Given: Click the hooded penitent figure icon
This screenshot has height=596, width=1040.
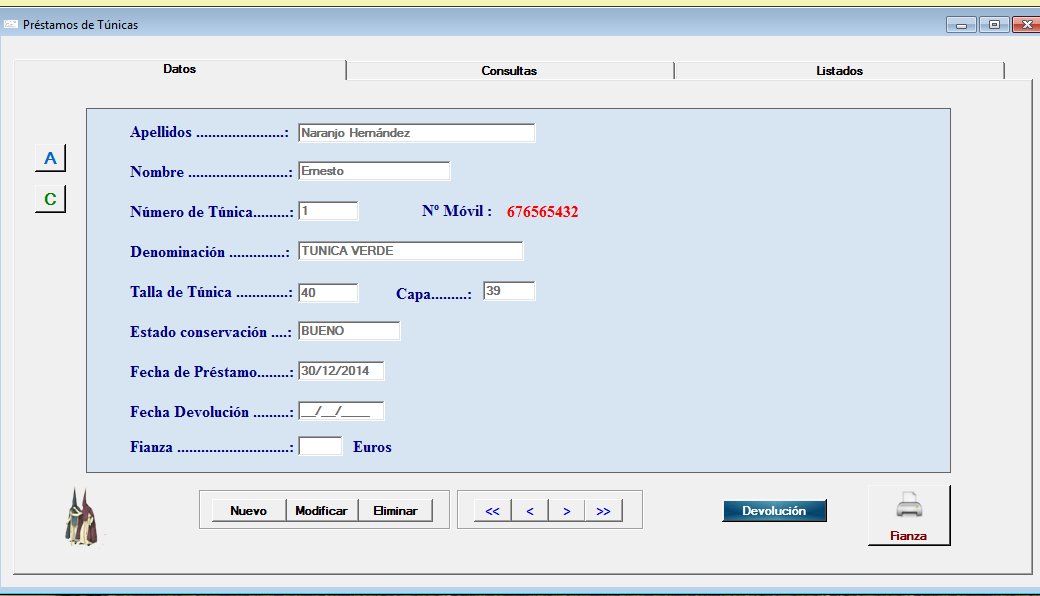Looking at the screenshot, I should (82, 516).
